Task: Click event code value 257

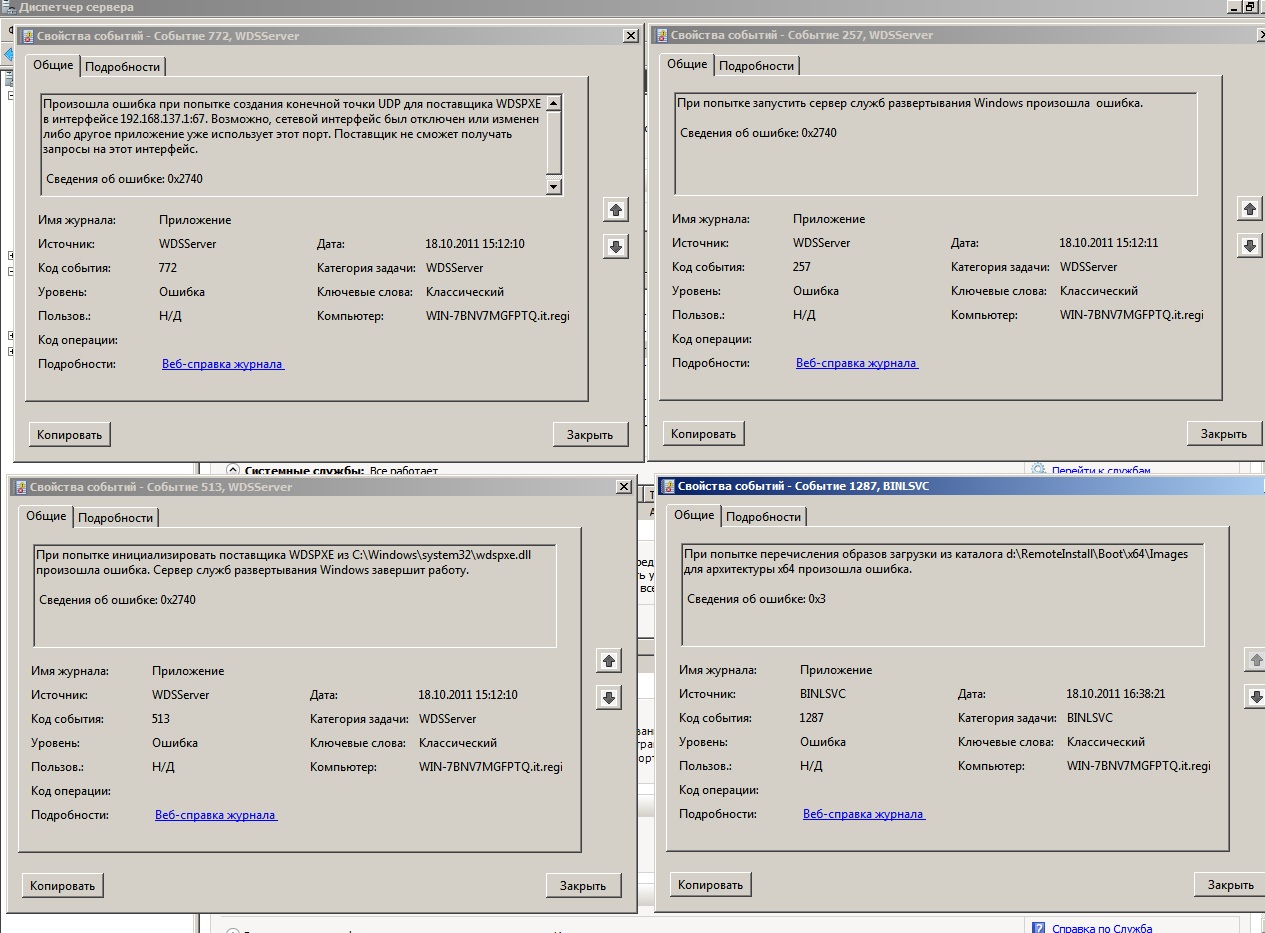Action: (802, 267)
